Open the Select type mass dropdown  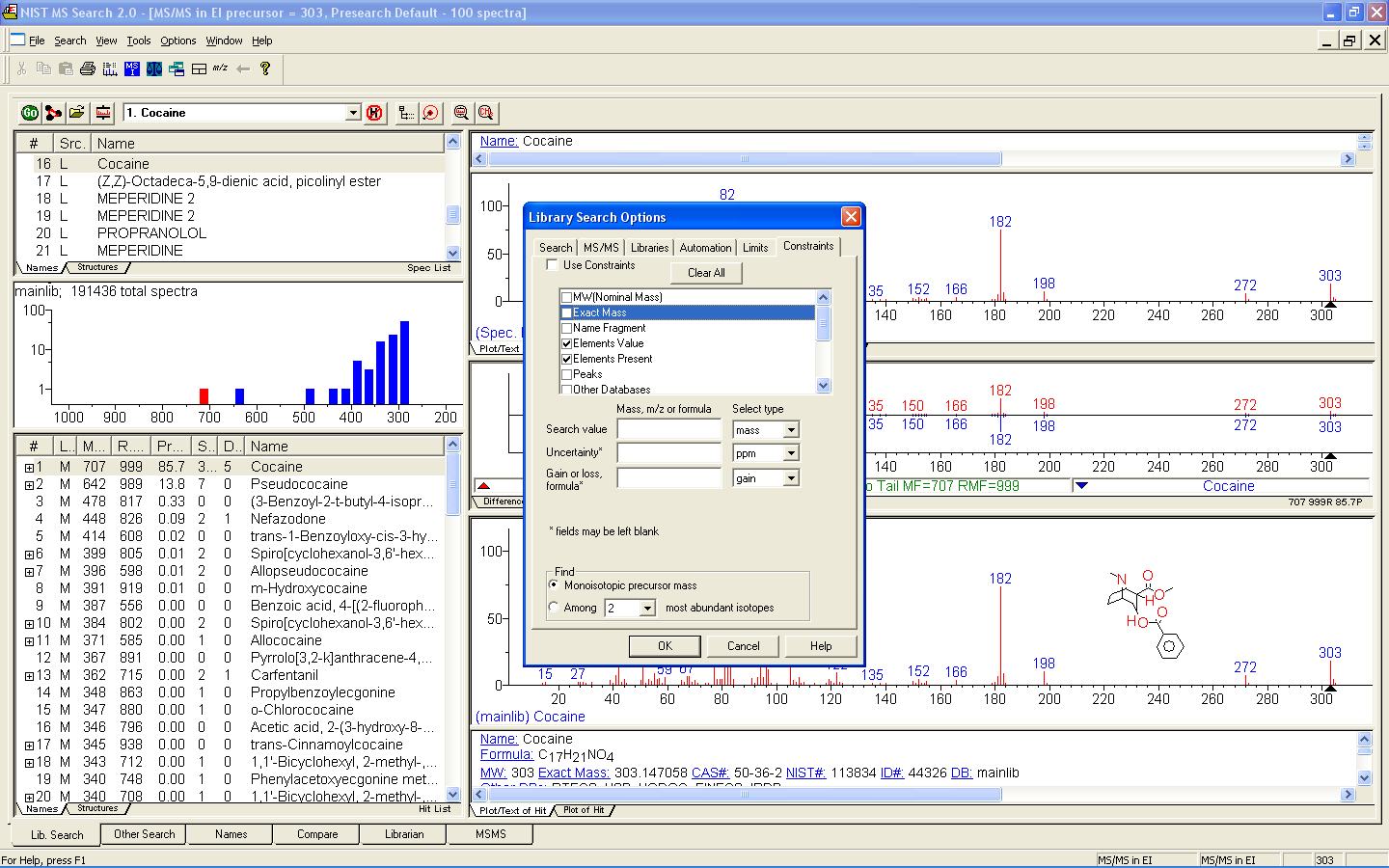(x=791, y=430)
